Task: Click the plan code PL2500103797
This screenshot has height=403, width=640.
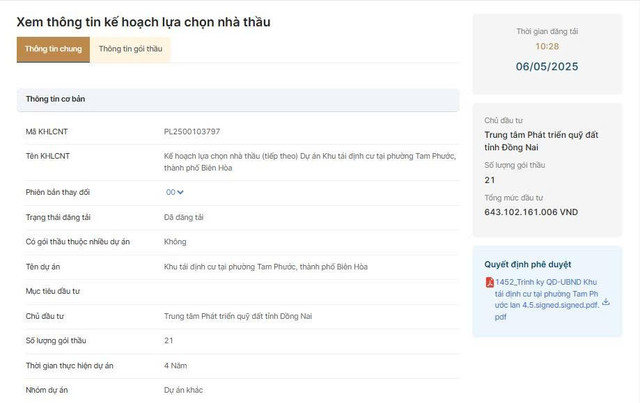Action: coord(192,132)
